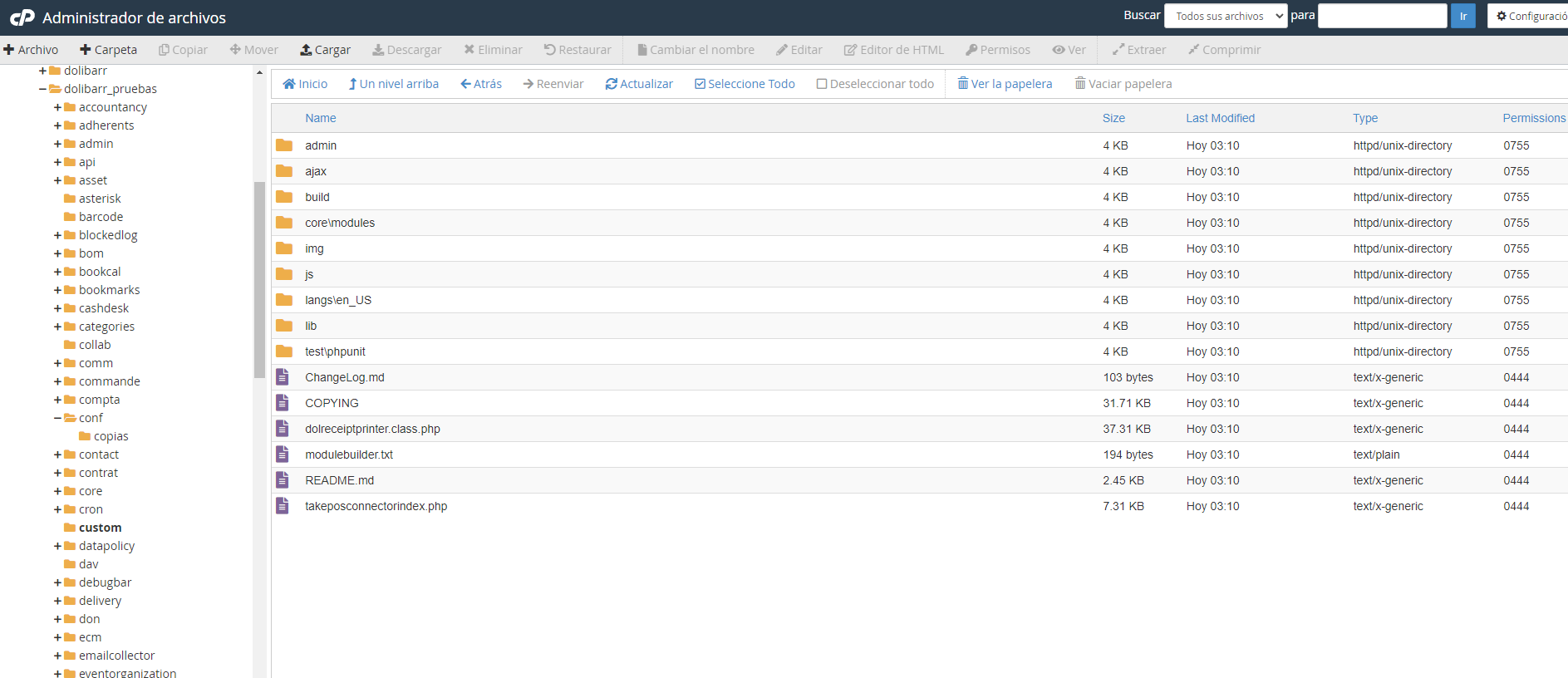This screenshot has height=678, width=1568.
Task: Sort by Last Modified column header
Action: pyautogui.click(x=1220, y=118)
